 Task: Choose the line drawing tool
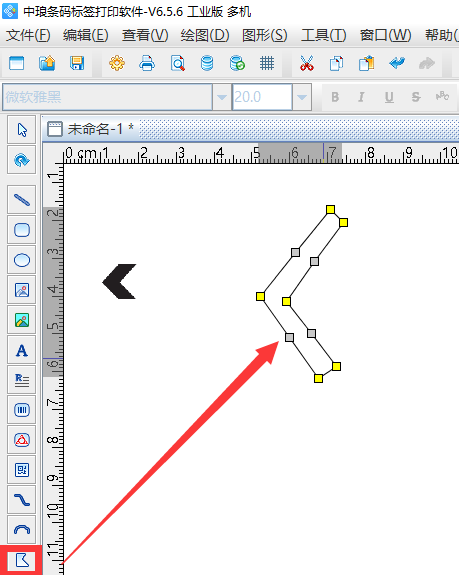22,200
